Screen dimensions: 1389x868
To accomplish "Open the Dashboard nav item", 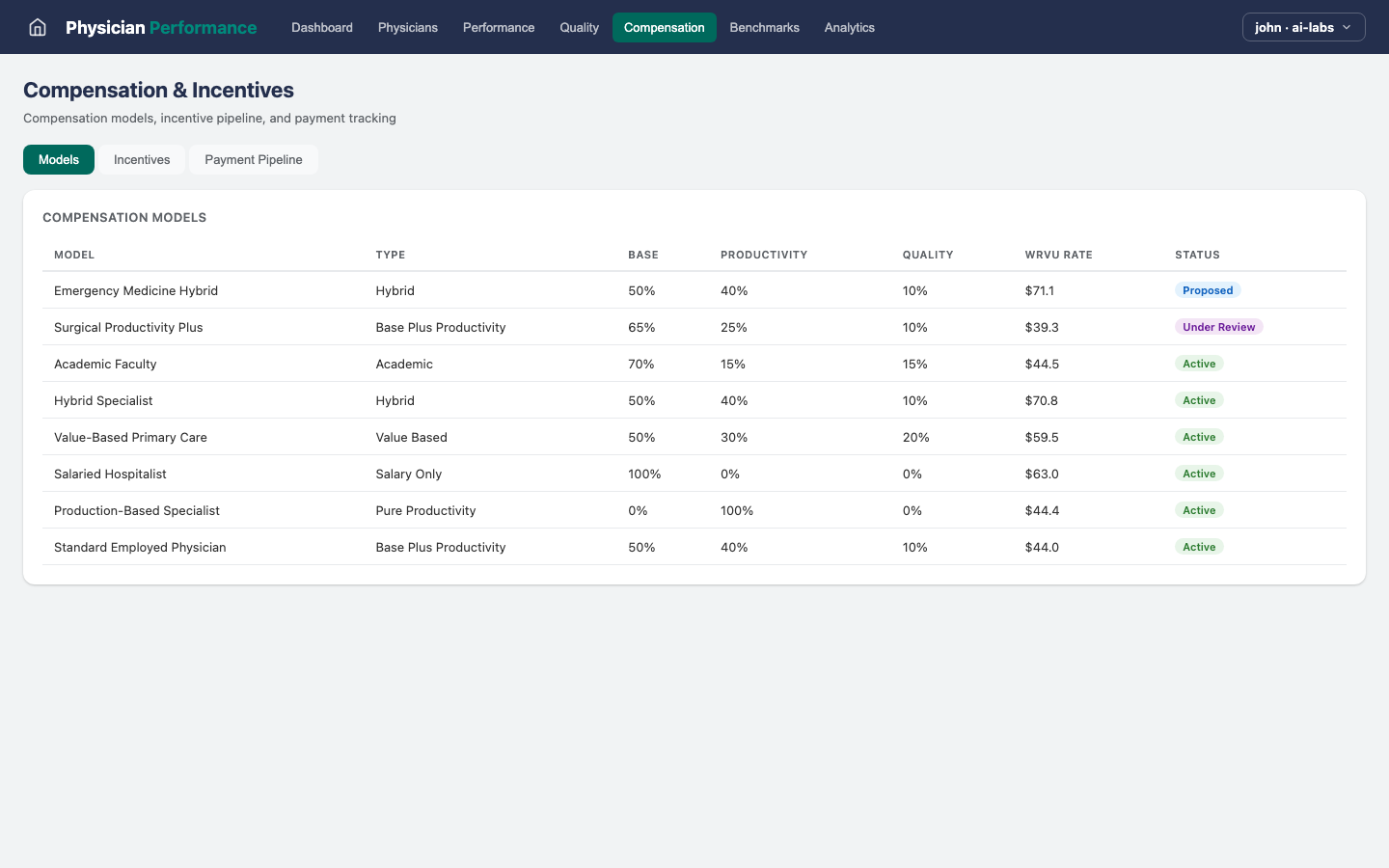I will pos(322,27).
